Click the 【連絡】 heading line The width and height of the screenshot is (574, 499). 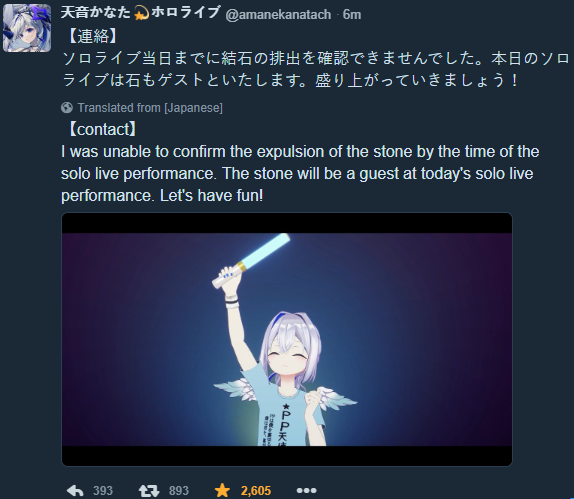(x=92, y=37)
